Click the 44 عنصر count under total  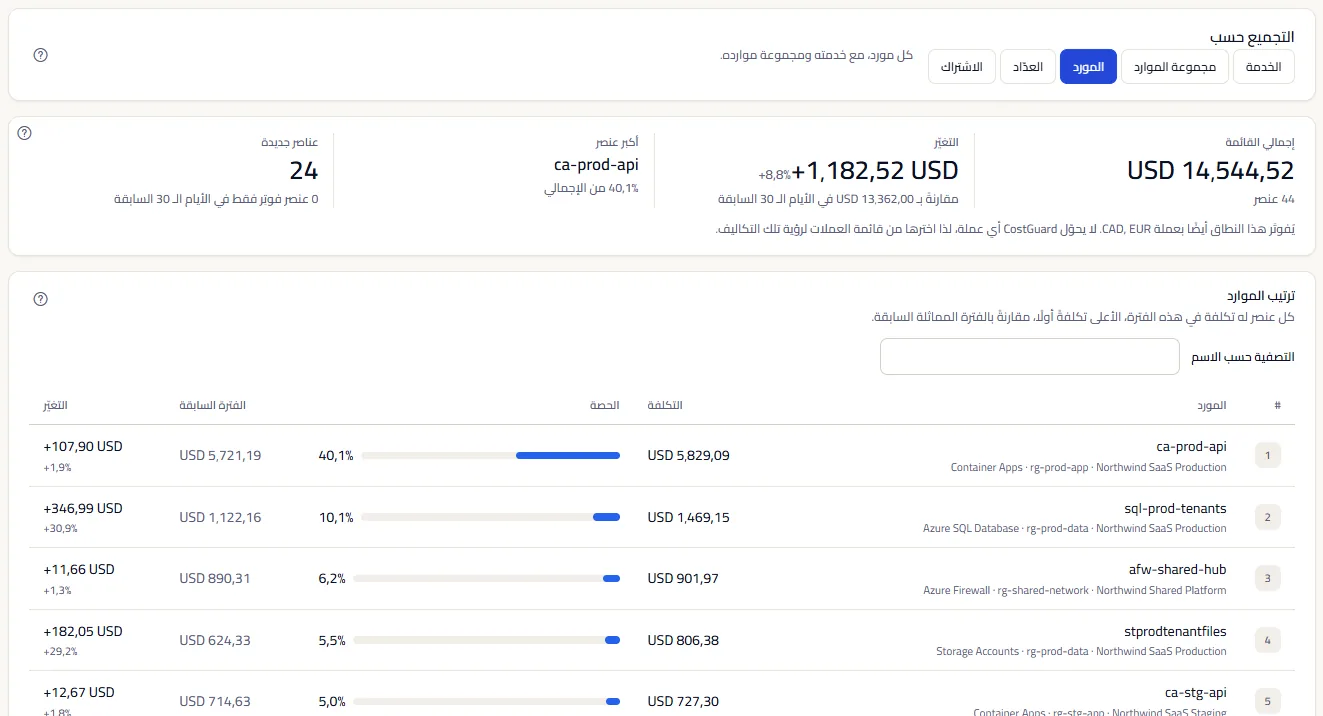pos(1274,199)
